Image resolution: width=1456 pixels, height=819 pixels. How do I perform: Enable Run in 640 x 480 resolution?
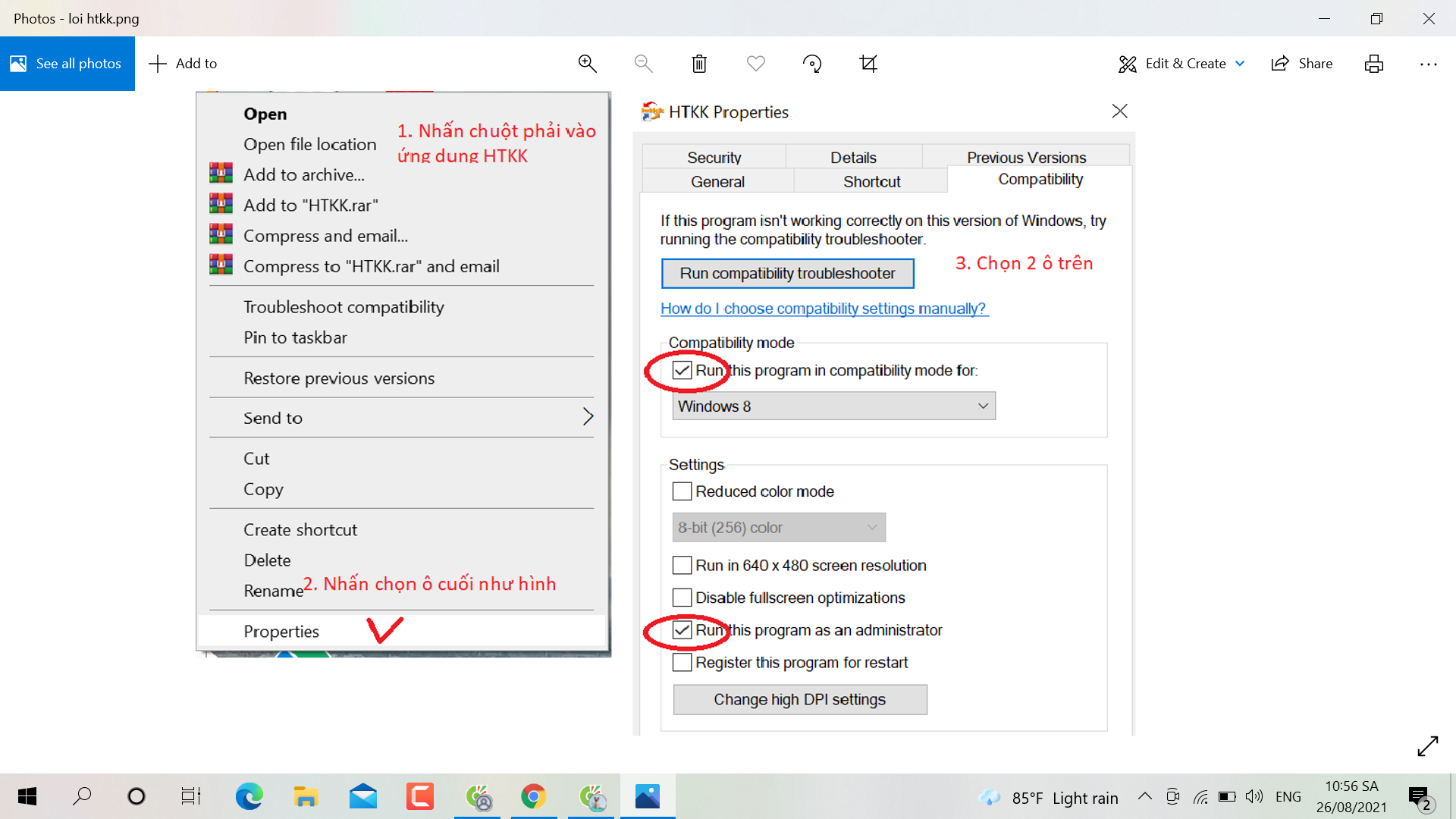point(682,565)
